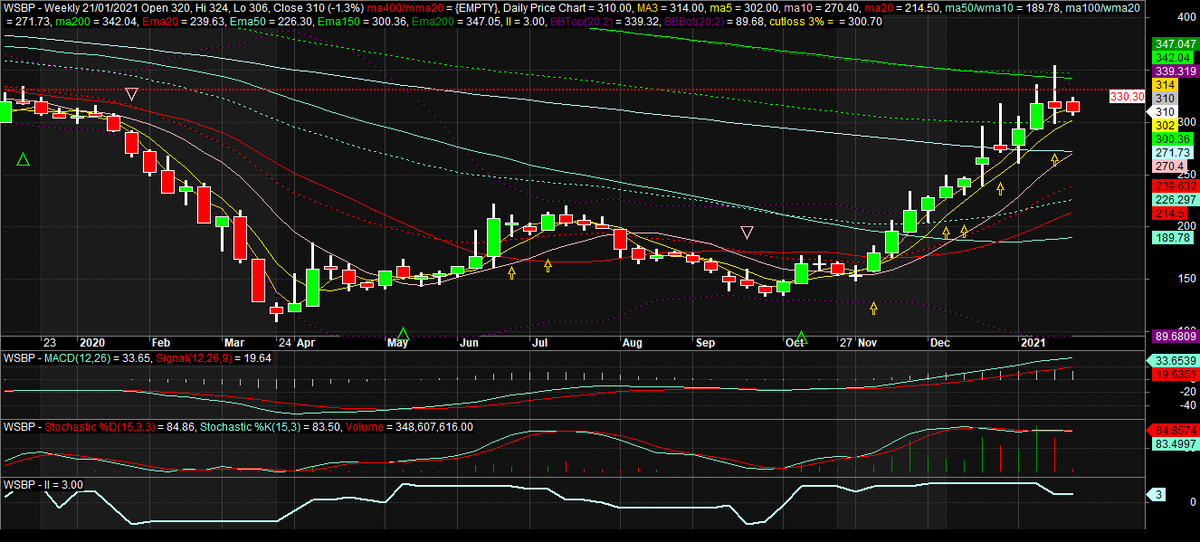The image size is (1200, 542).
Task: Click the tall green candlestick in early June
Action: click(x=493, y=238)
